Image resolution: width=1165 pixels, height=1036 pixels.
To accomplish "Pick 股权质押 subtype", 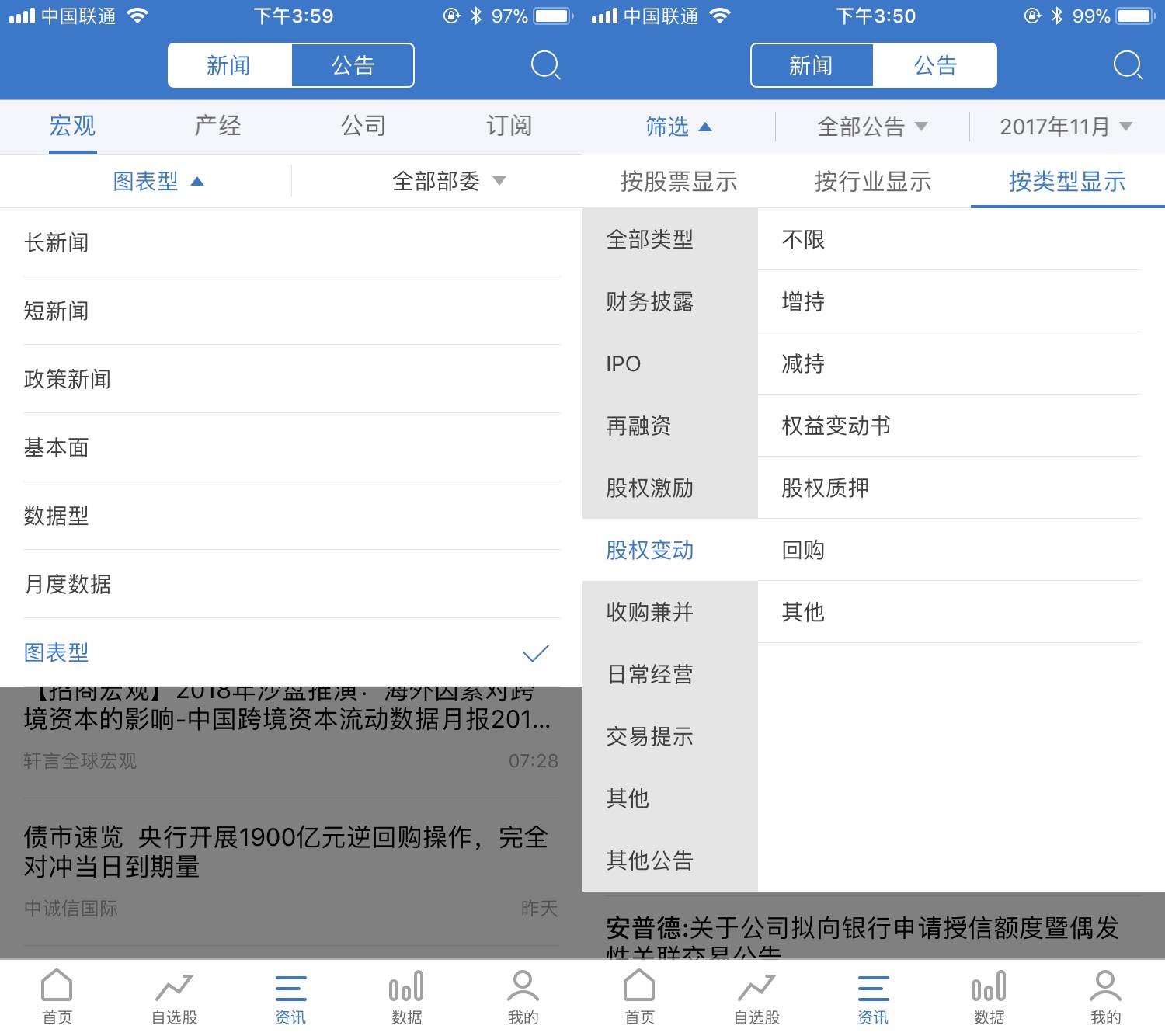I will (x=961, y=488).
